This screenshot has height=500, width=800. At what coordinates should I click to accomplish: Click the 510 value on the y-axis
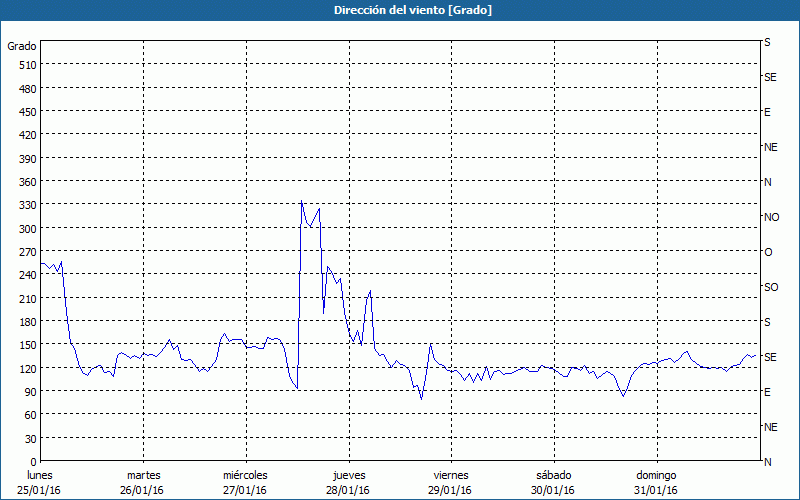pyautogui.click(x=26, y=65)
